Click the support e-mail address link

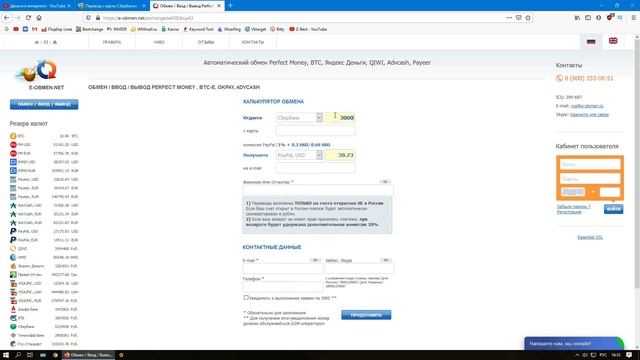tap(587, 106)
